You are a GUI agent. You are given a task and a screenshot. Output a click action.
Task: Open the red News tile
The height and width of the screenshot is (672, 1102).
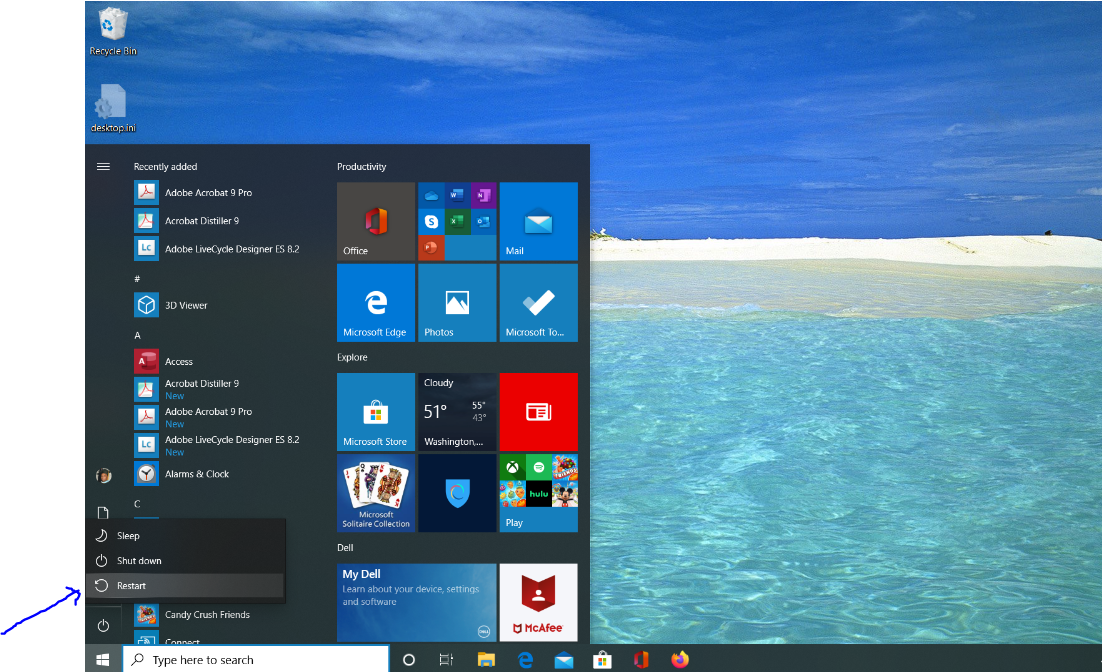click(x=538, y=412)
